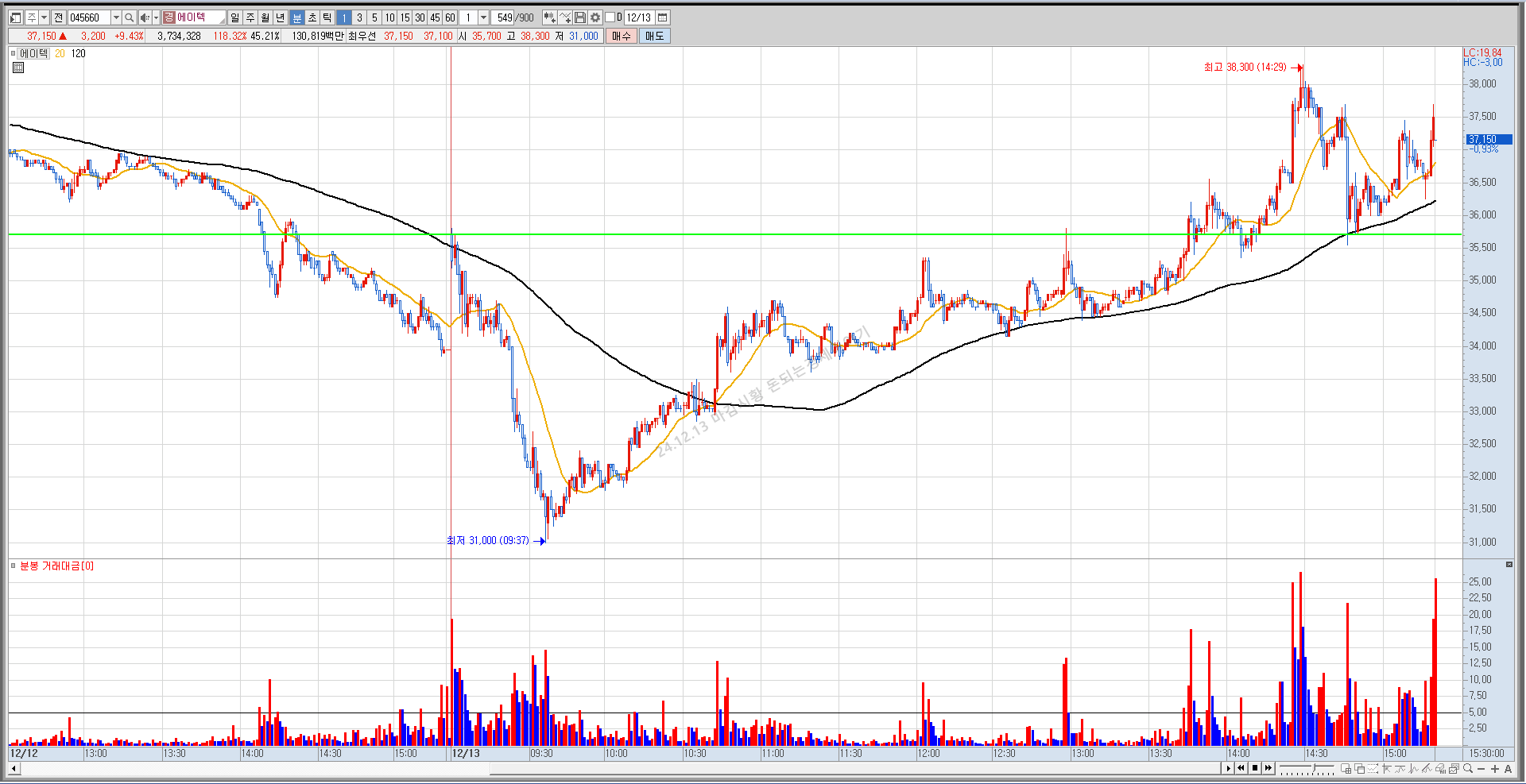Click the zigzag wave drawing icon

tap(1413, 769)
